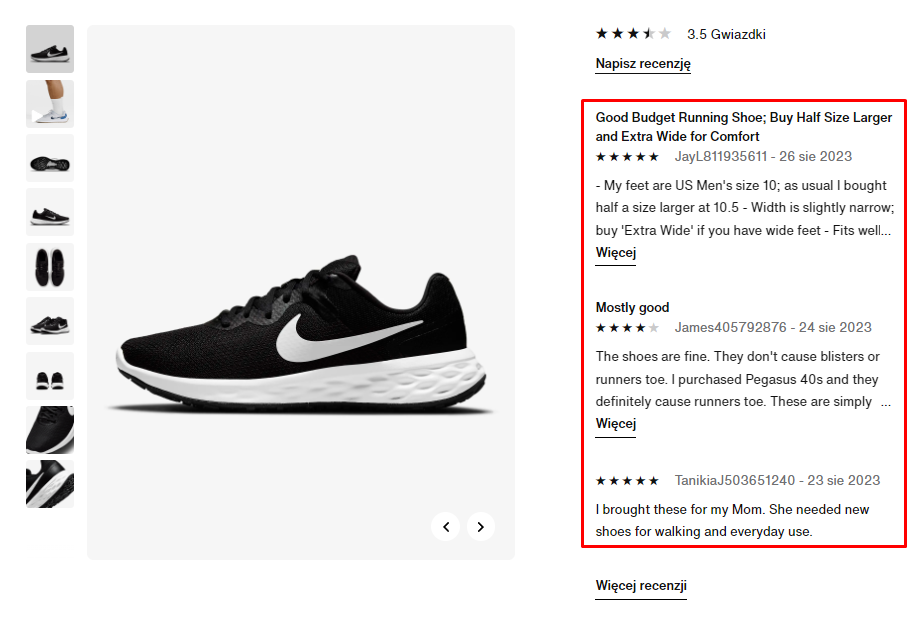
Task: Click the 3.5 star rating icons
Action: tap(633, 34)
